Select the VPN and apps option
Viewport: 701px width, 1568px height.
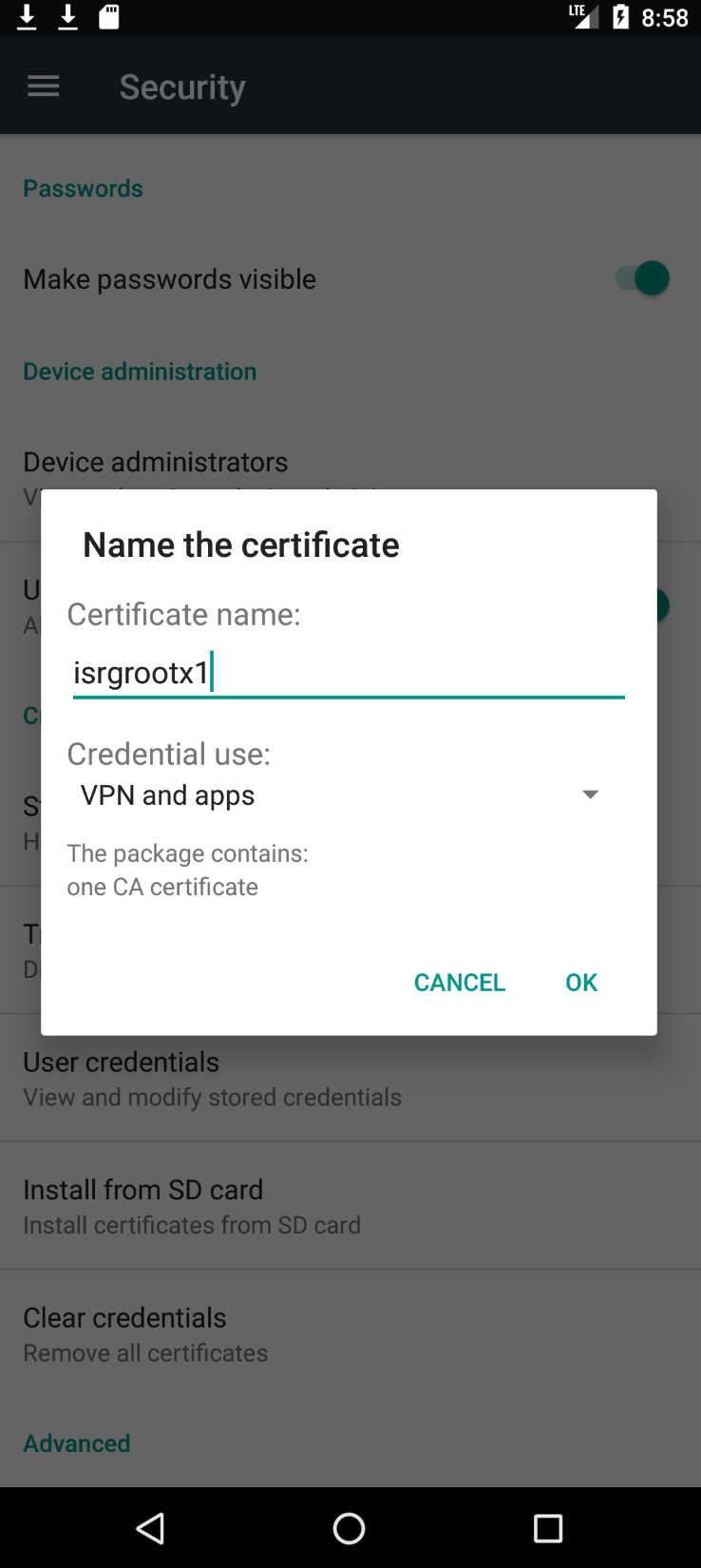point(168,795)
